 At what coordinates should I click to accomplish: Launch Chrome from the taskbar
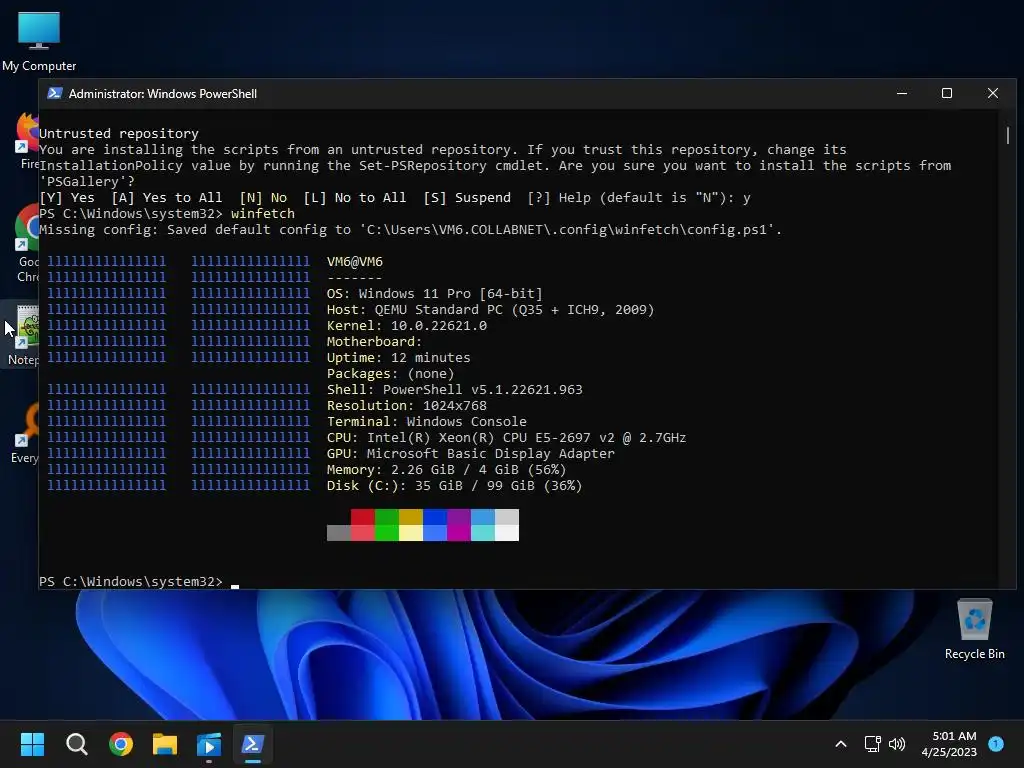click(x=121, y=744)
